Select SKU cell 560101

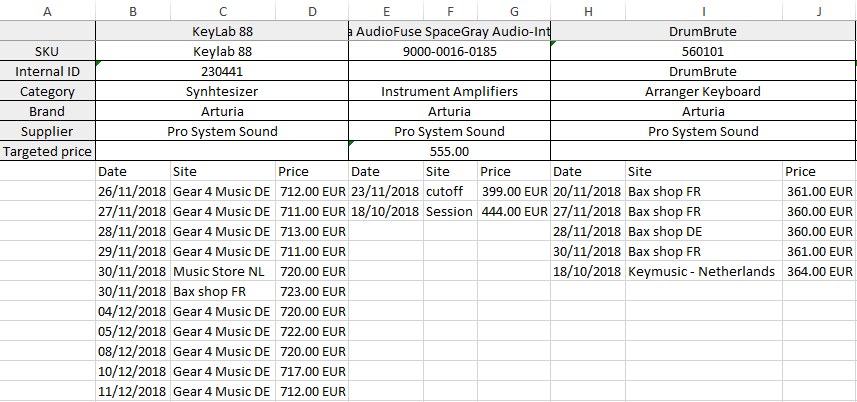703,51
